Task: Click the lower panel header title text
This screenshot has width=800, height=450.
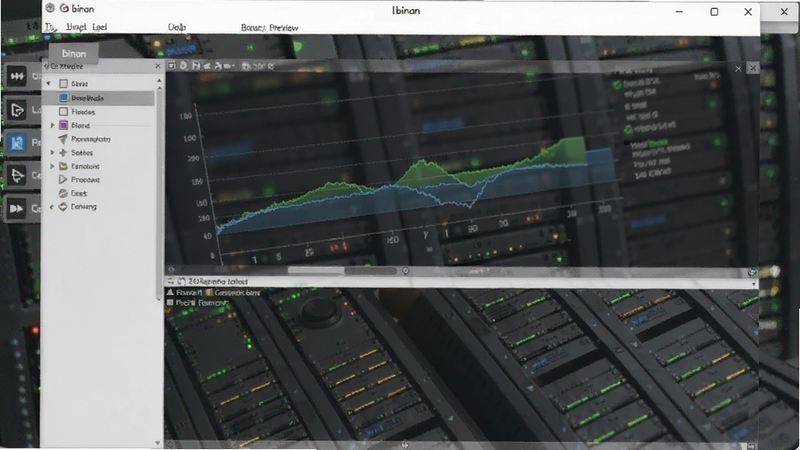Action: (218, 281)
